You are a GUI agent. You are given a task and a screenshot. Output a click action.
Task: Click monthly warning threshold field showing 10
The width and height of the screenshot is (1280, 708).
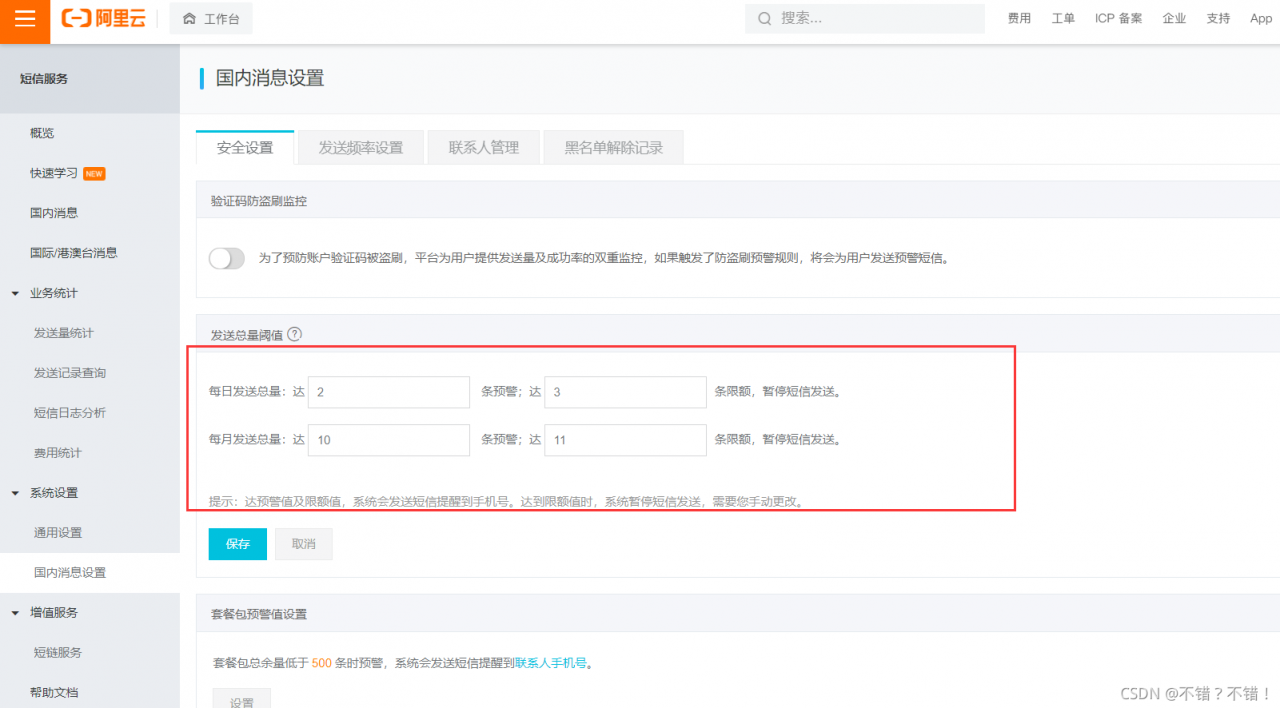tap(389, 440)
